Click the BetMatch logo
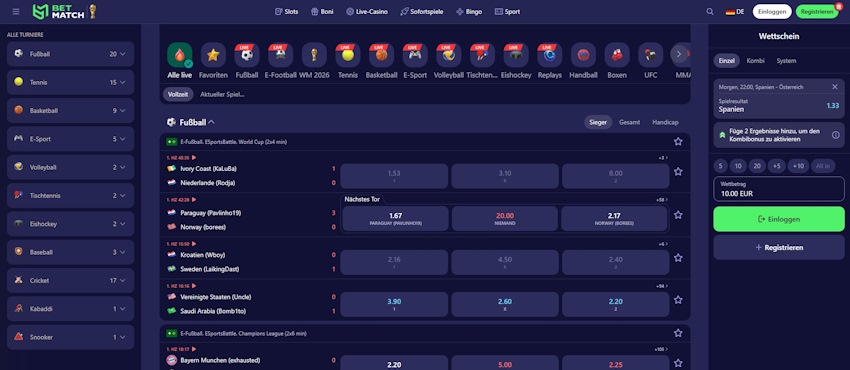This screenshot has height=370, width=850. tap(65, 11)
